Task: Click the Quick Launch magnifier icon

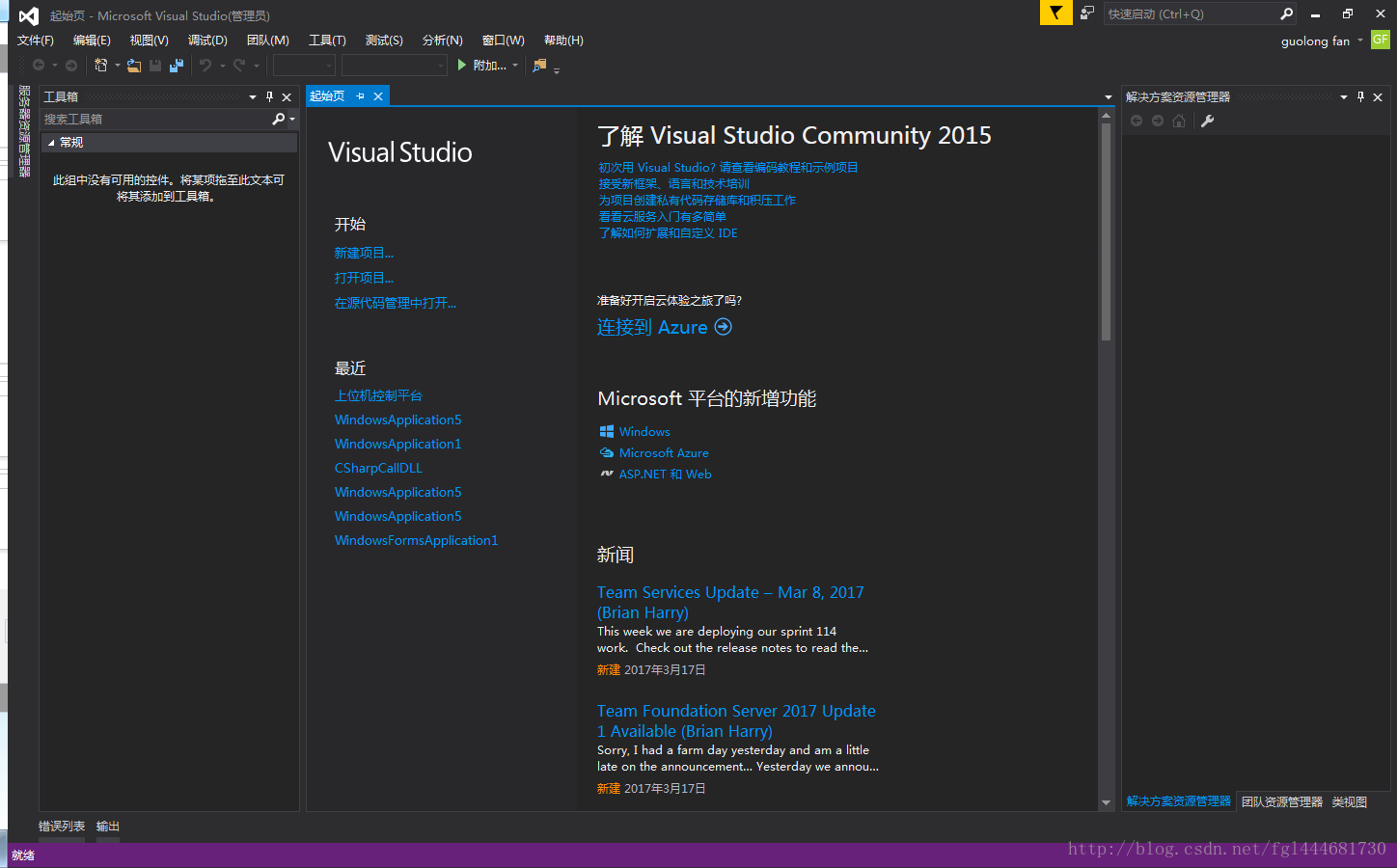Action: (1286, 14)
